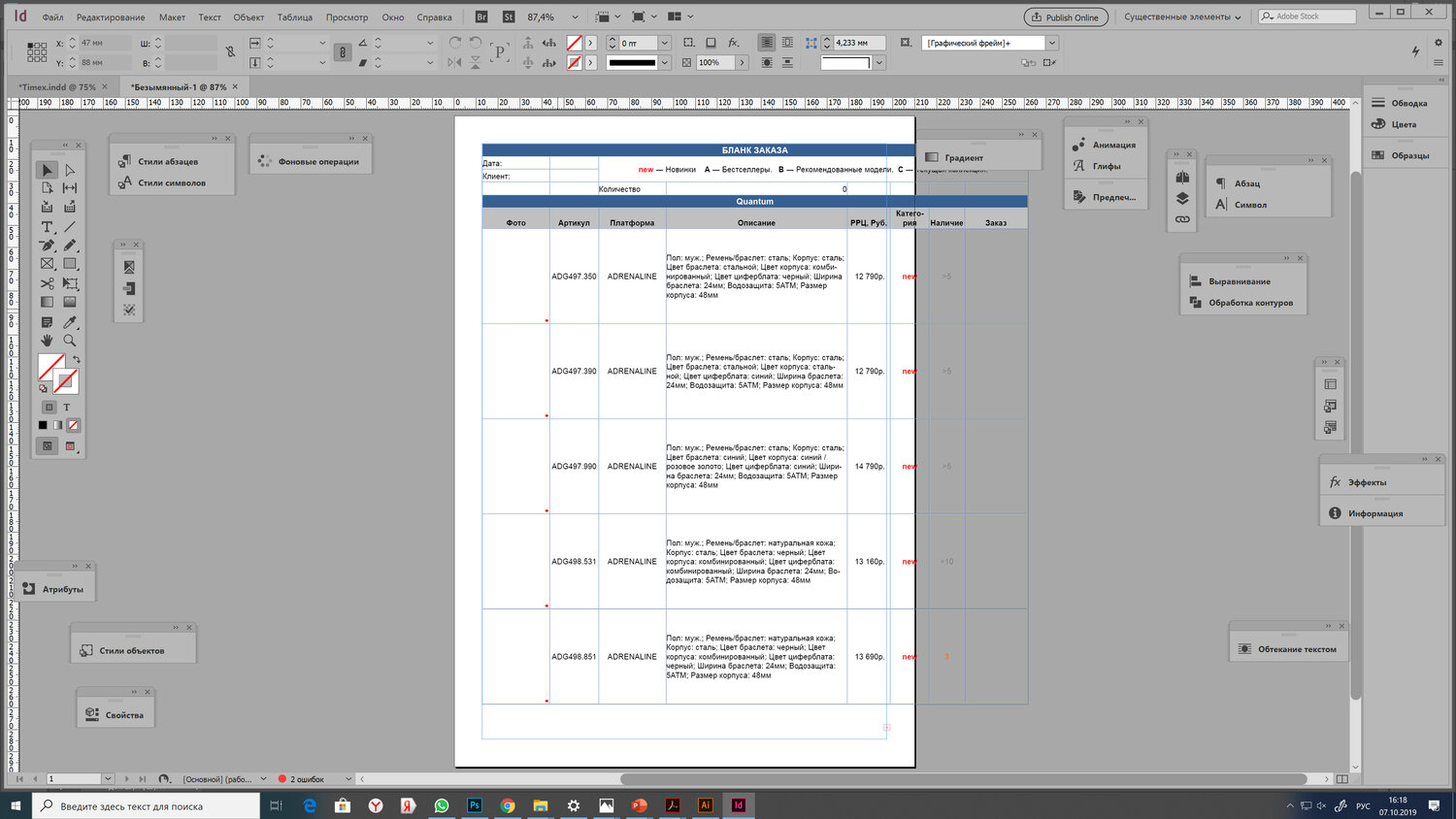Select the Type (T) tool in the toolbox
Image resolution: width=1456 pixels, height=819 pixels.
click(47, 226)
